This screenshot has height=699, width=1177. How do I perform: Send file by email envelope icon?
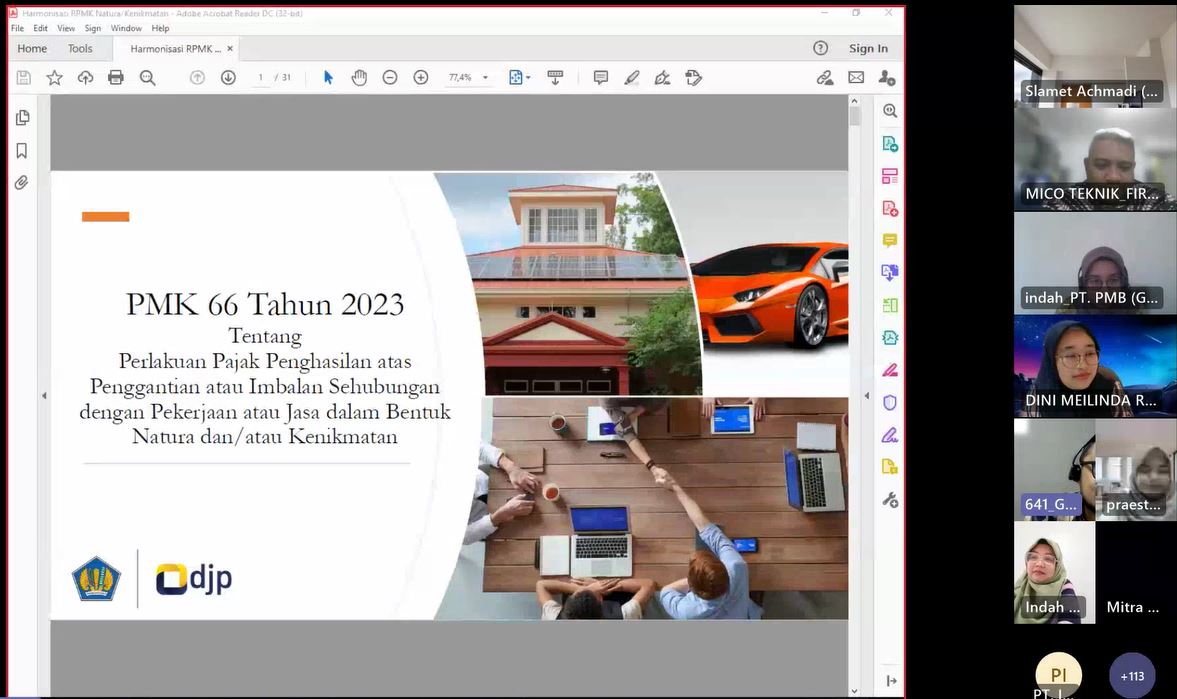pos(856,77)
